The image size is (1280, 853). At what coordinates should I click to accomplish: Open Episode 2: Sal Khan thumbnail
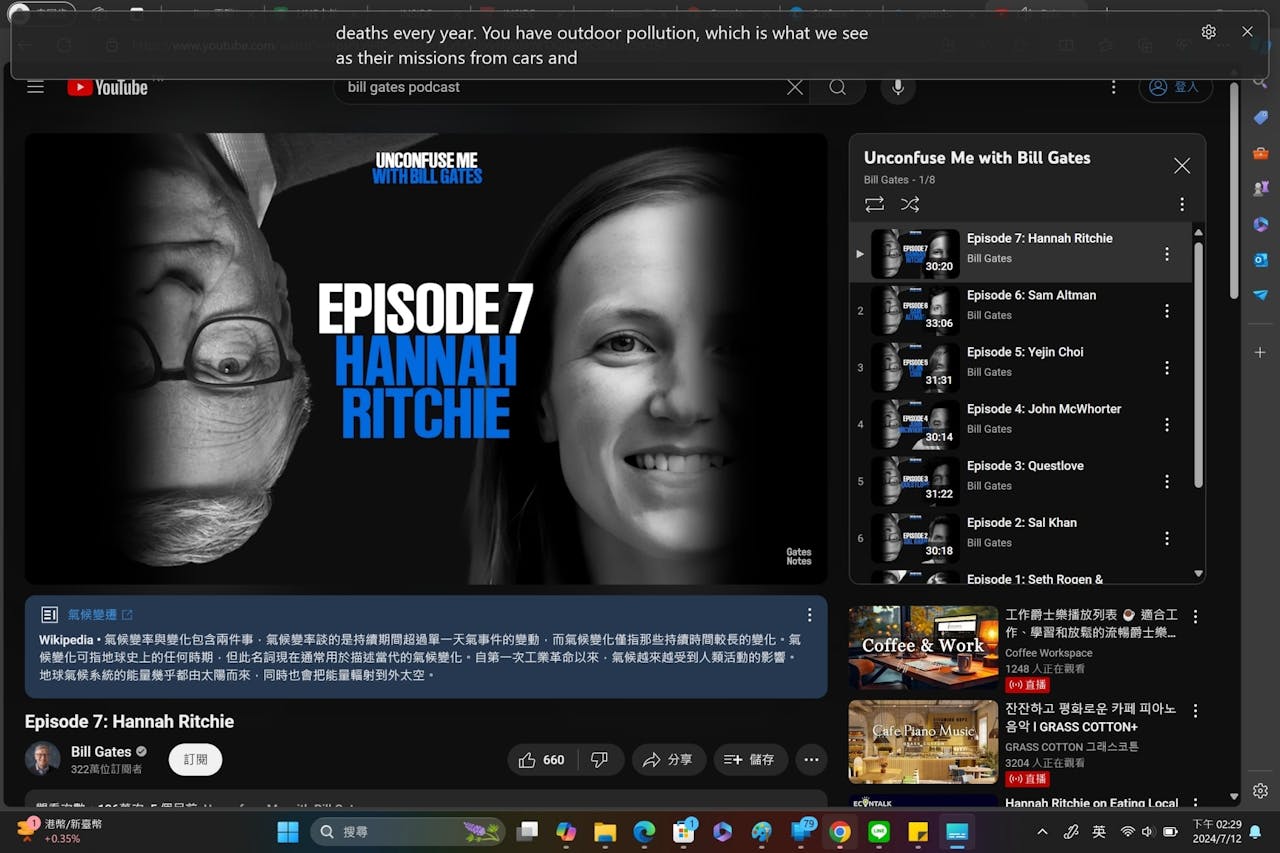[x=915, y=539]
